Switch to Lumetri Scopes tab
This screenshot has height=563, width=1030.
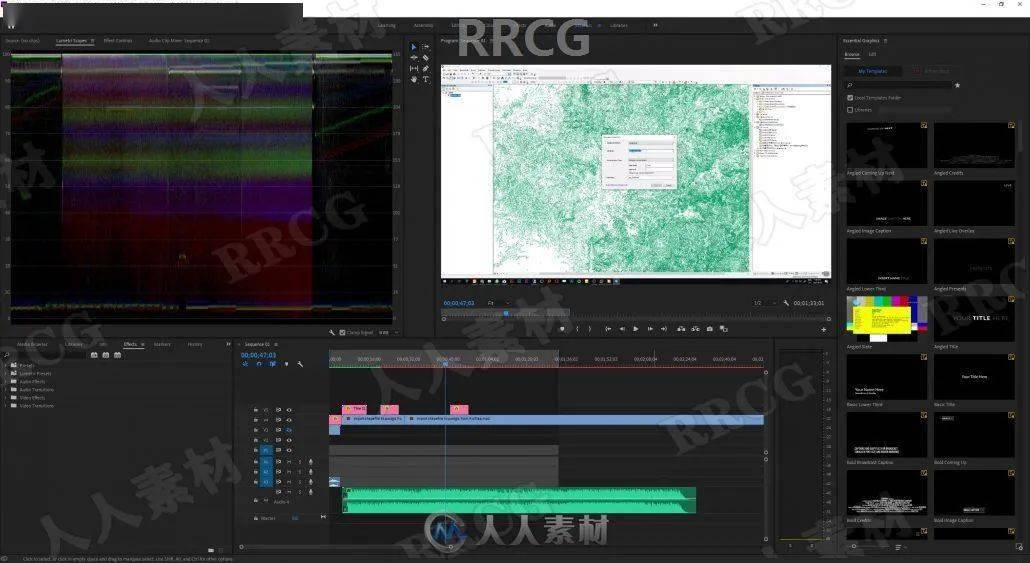(72, 41)
